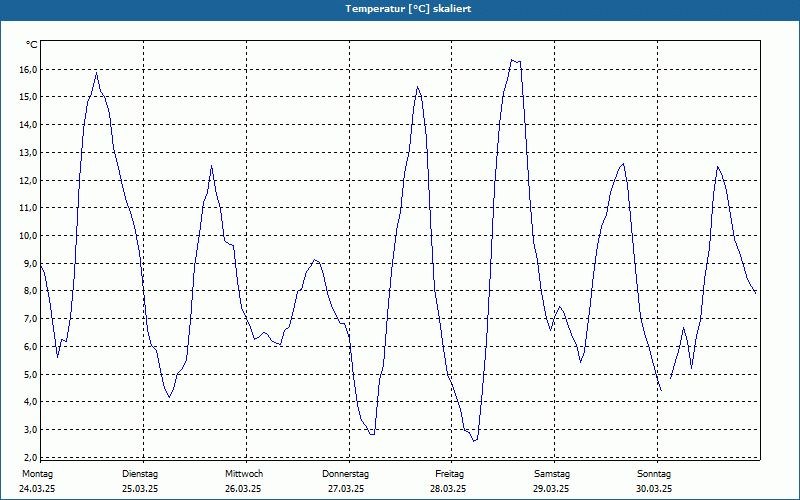Click the °C unit label on axis
Image resolution: width=800 pixels, height=500 pixels.
(x=32, y=45)
